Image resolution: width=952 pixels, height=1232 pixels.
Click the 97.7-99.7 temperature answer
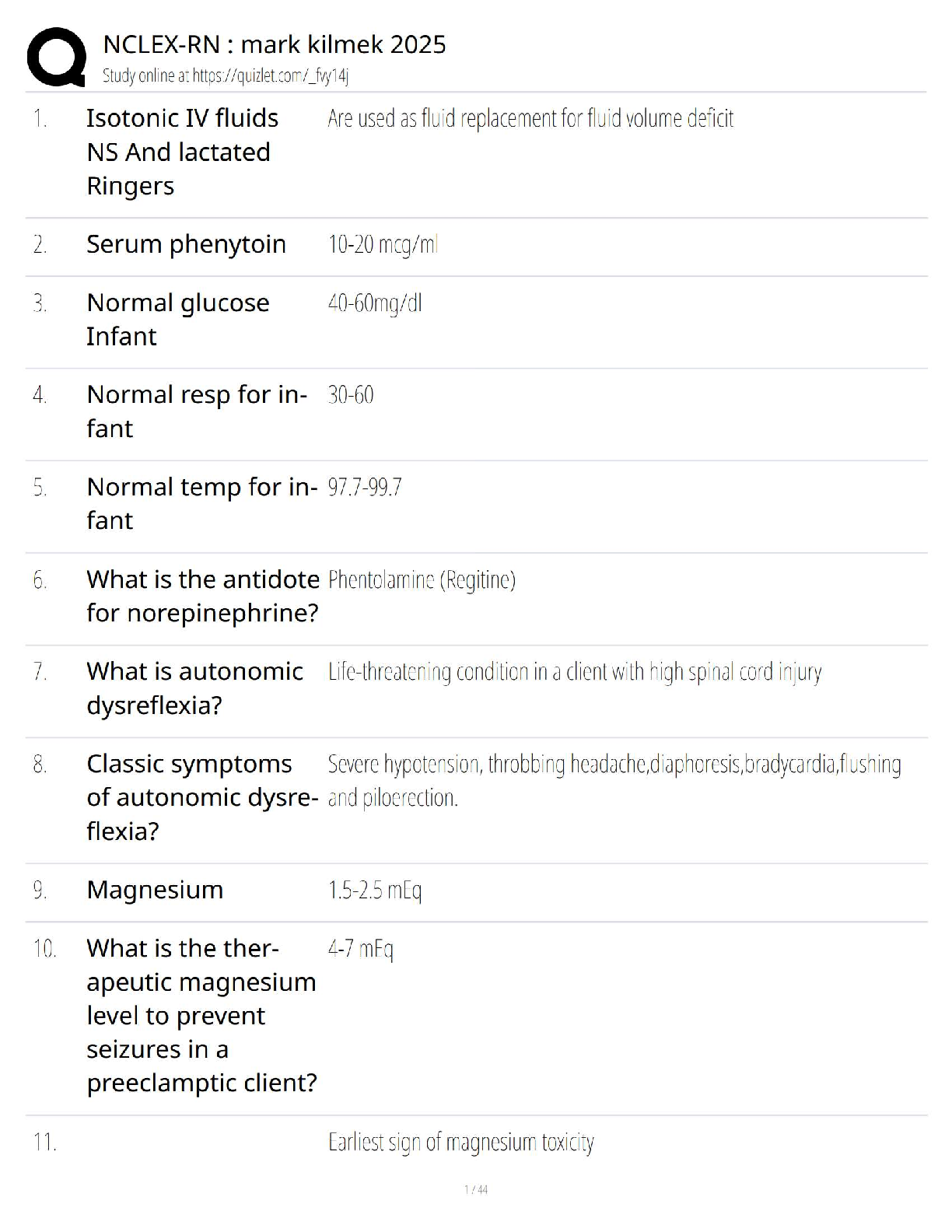tap(365, 488)
